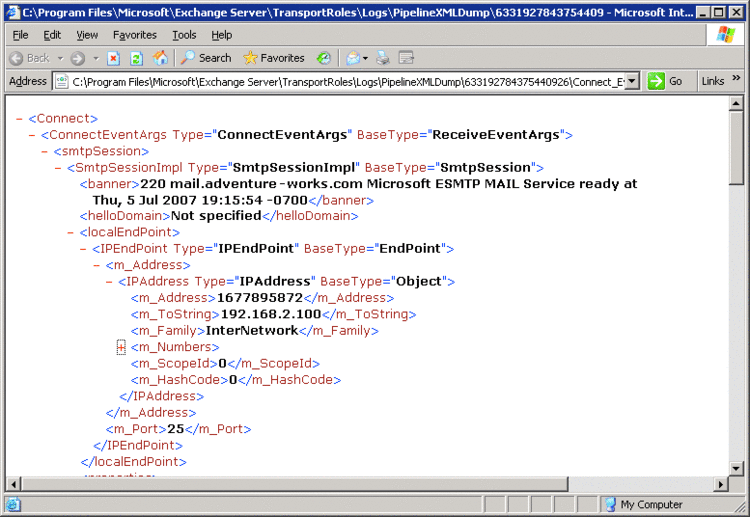Click the Back button label
This screenshot has width=750, height=517.
(x=38, y=58)
